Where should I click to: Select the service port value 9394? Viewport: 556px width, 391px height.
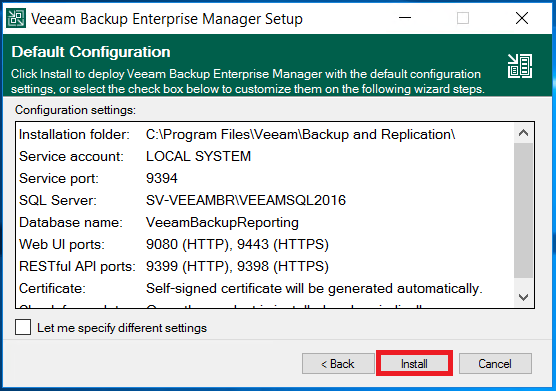[x=162, y=178]
